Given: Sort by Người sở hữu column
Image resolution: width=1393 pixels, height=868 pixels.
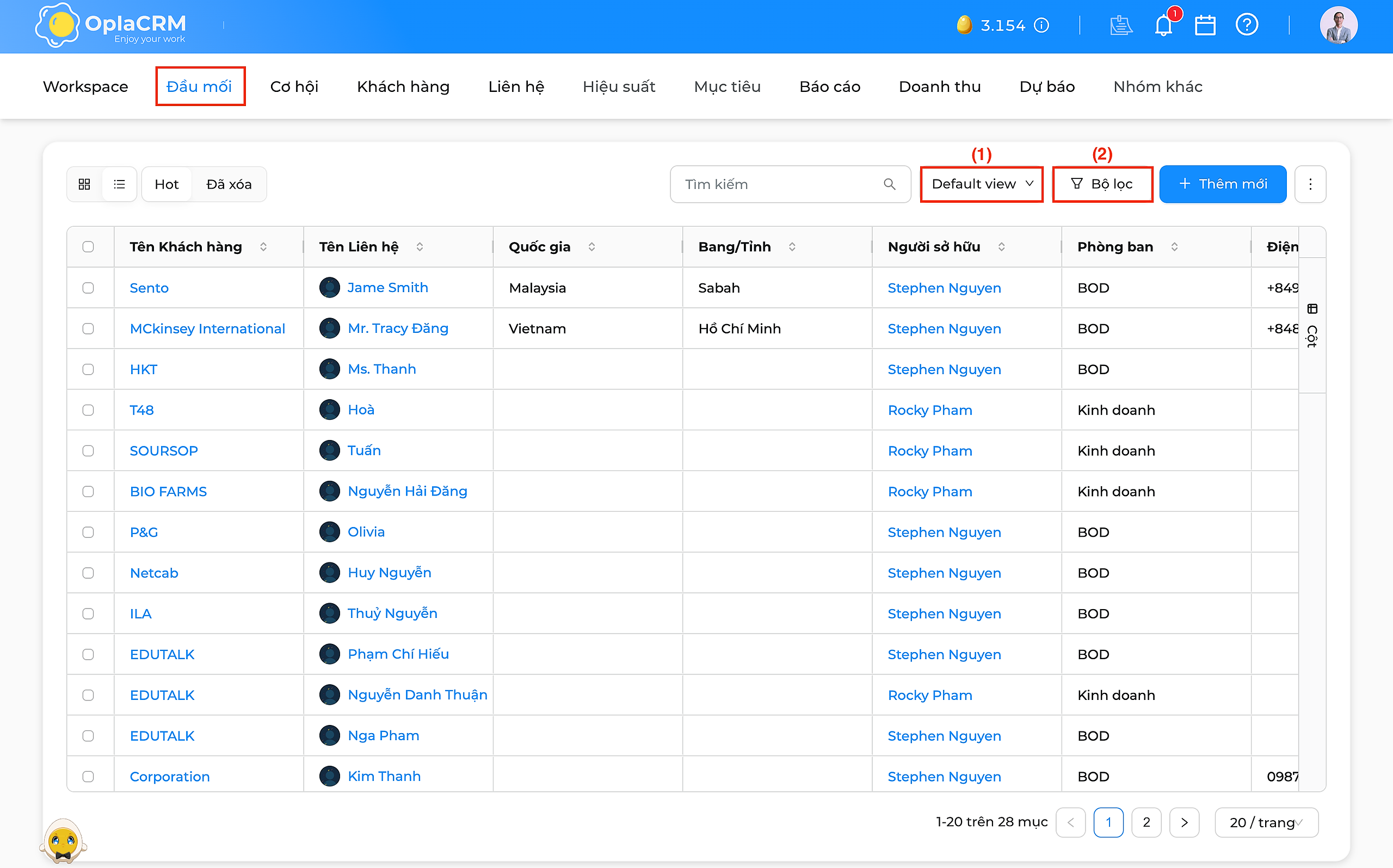Looking at the screenshot, I should [x=1001, y=247].
